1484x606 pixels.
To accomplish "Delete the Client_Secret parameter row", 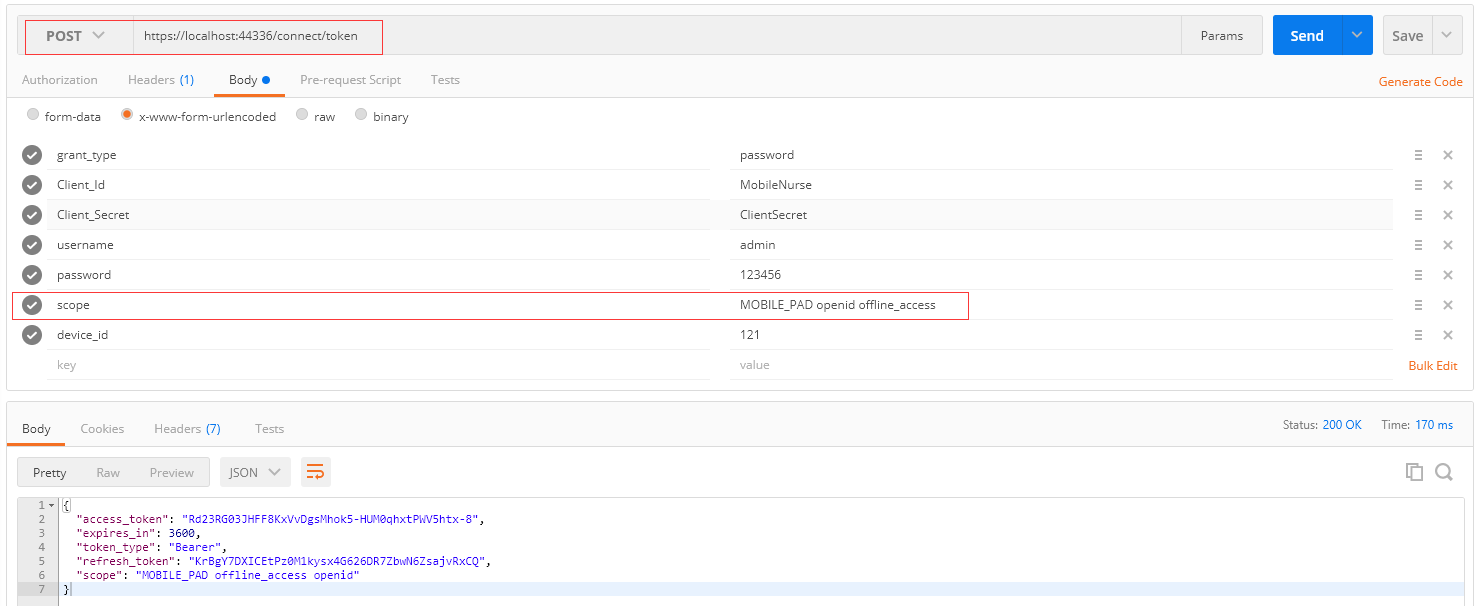I will [x=1448, y=214].
